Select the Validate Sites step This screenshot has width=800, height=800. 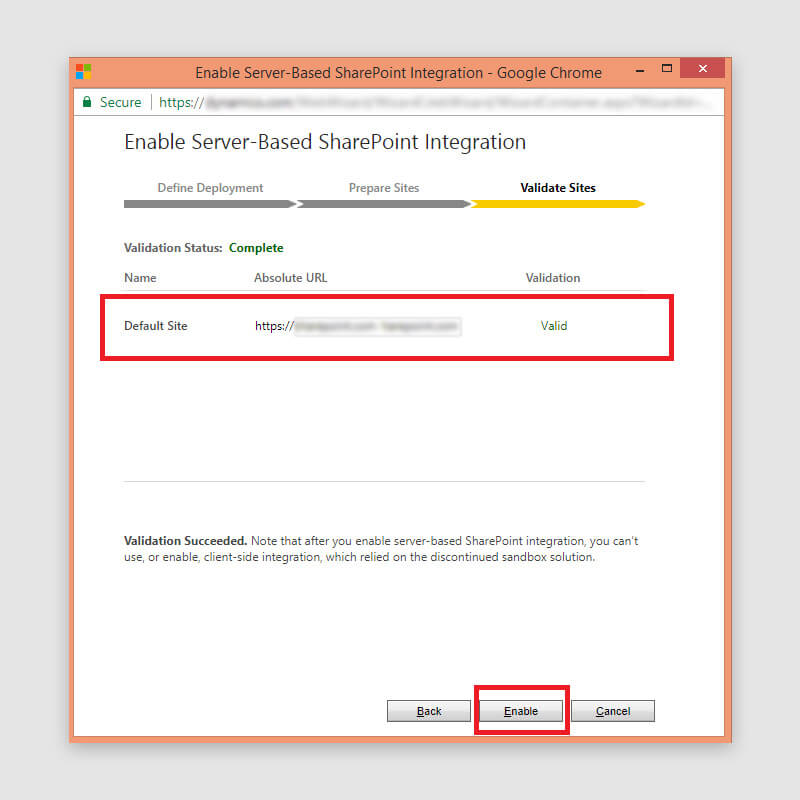tap(558, 188)
